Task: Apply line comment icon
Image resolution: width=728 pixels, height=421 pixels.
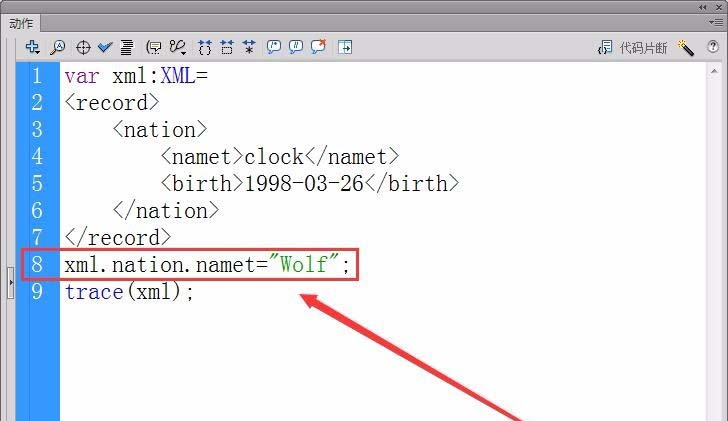Action: (x=296, y=47)
